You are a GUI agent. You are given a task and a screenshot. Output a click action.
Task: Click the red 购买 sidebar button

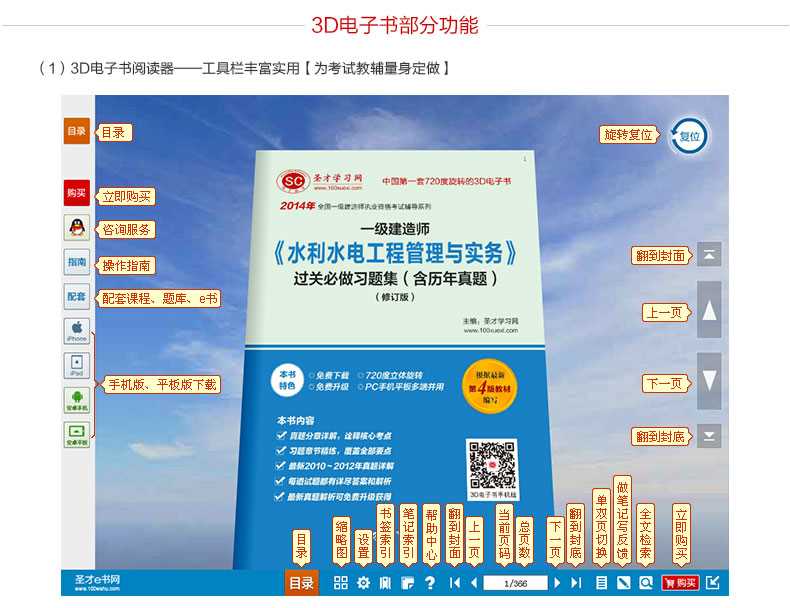tap(77, 191)
